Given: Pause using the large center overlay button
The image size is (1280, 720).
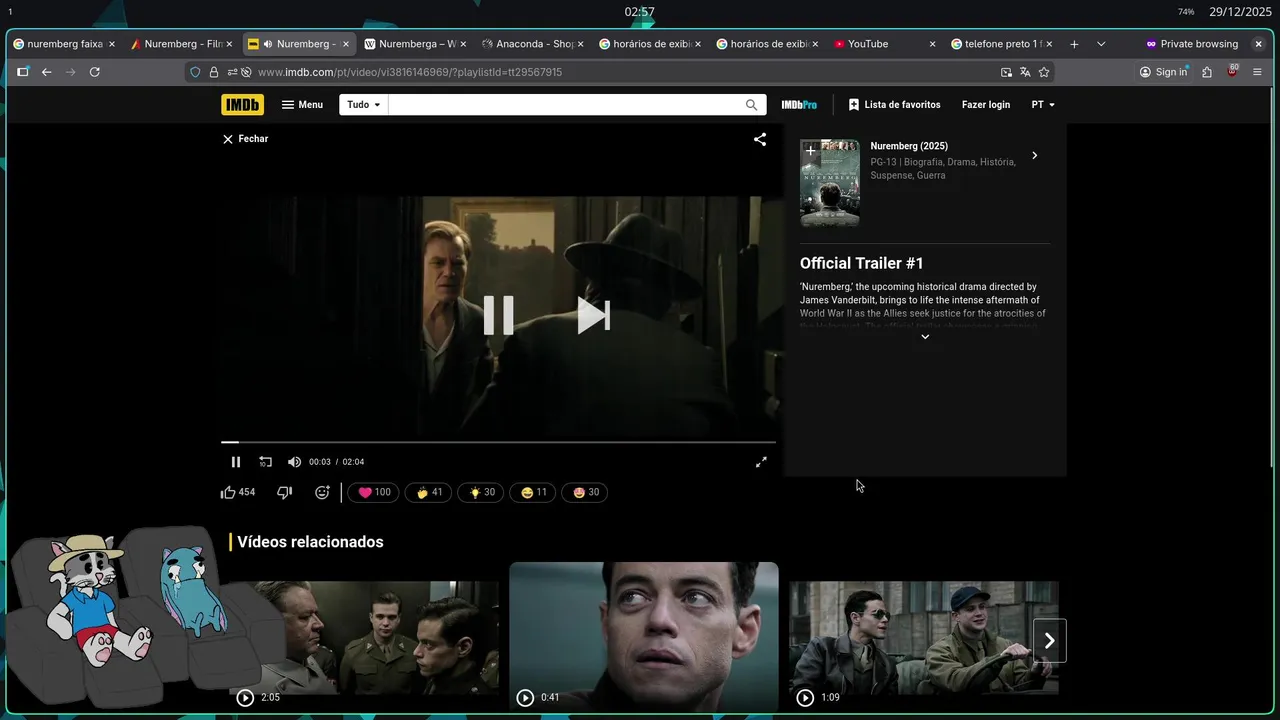Looking at the screenshot, I should point(498,315).
